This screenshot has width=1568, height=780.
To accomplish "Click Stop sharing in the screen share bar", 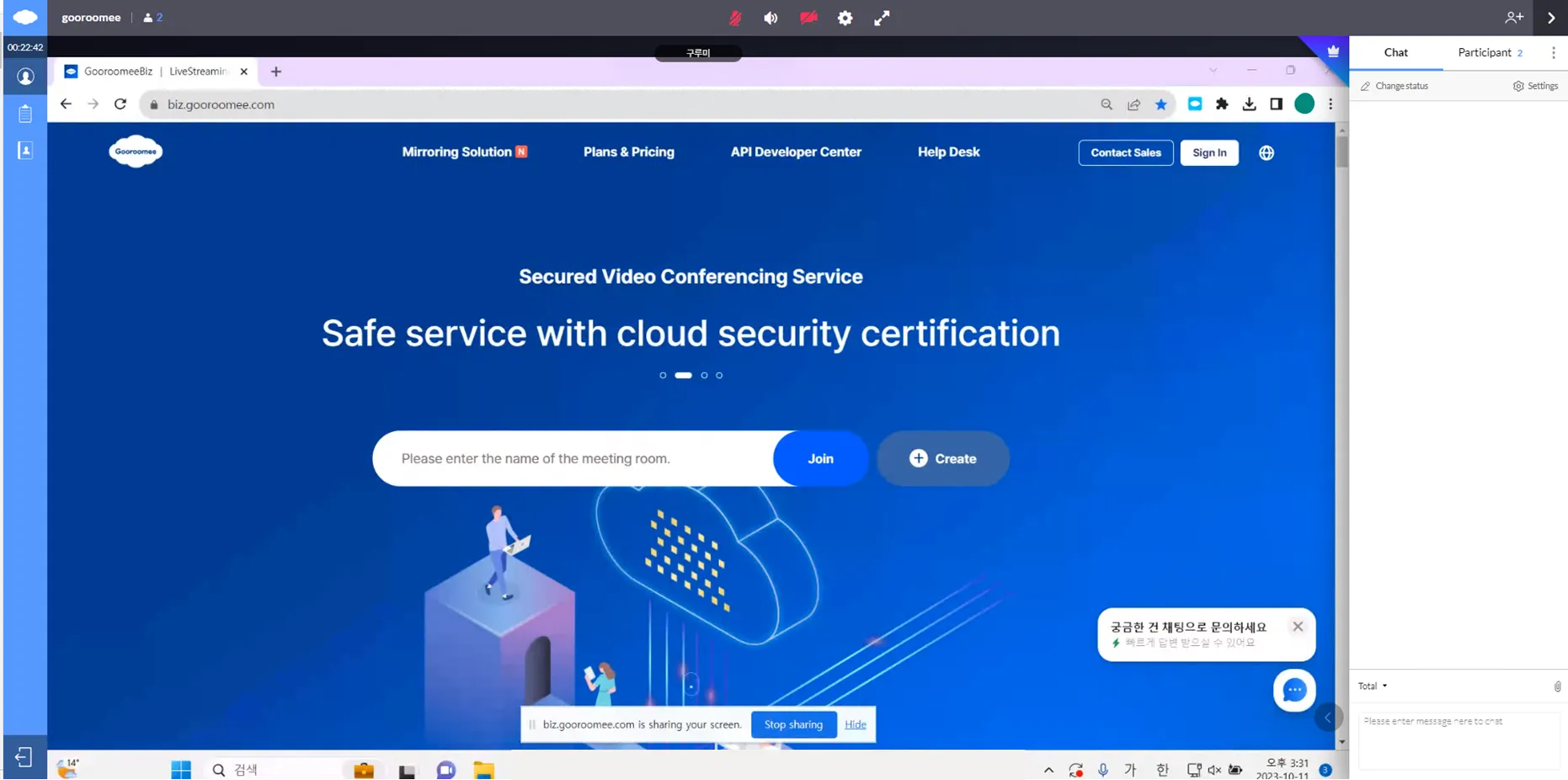I will pyautogui.click(x=793, y=724).
